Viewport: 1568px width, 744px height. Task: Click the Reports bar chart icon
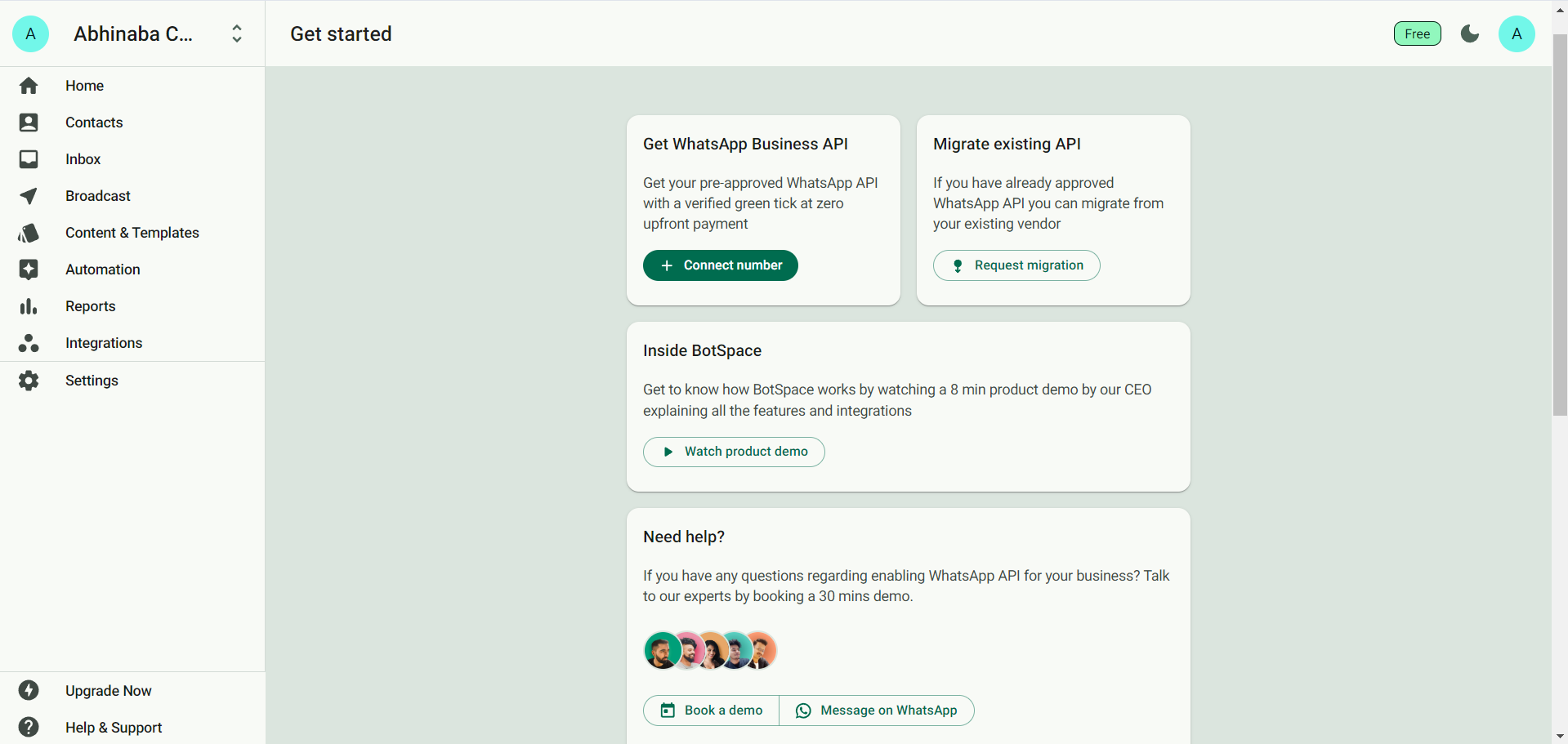[x=29, y=306]
